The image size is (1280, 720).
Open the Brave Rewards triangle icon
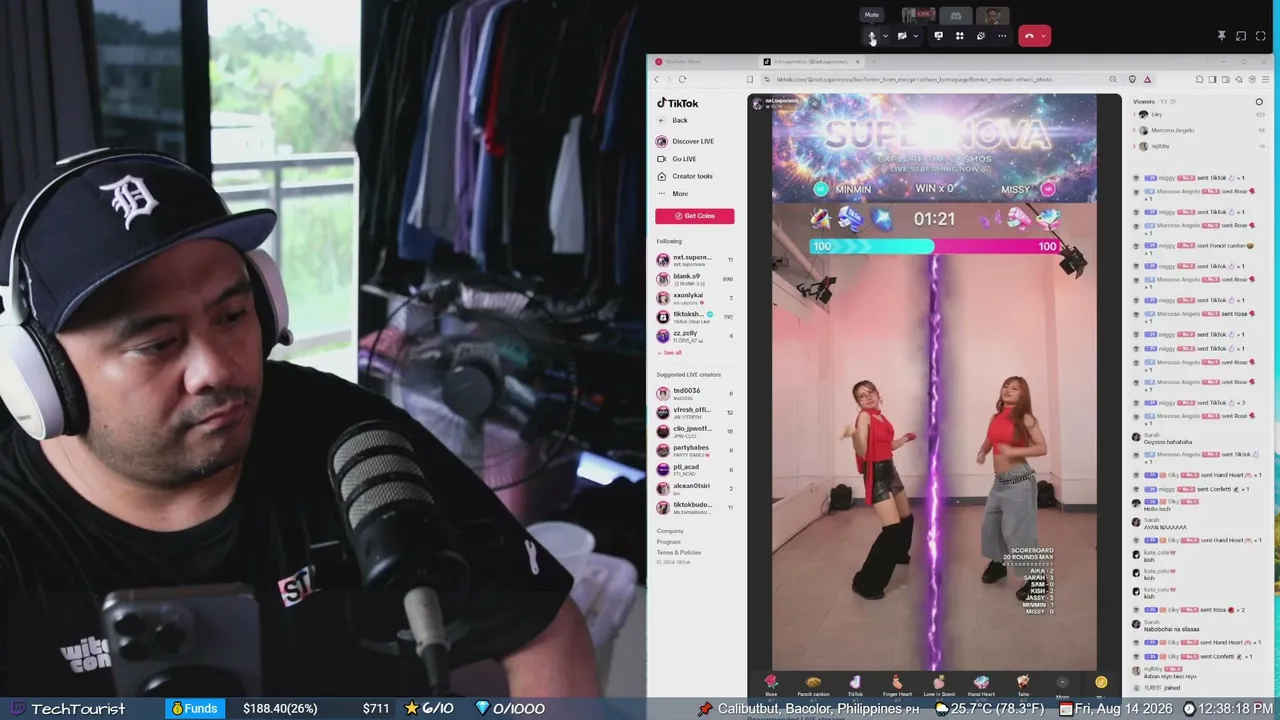1147,79
